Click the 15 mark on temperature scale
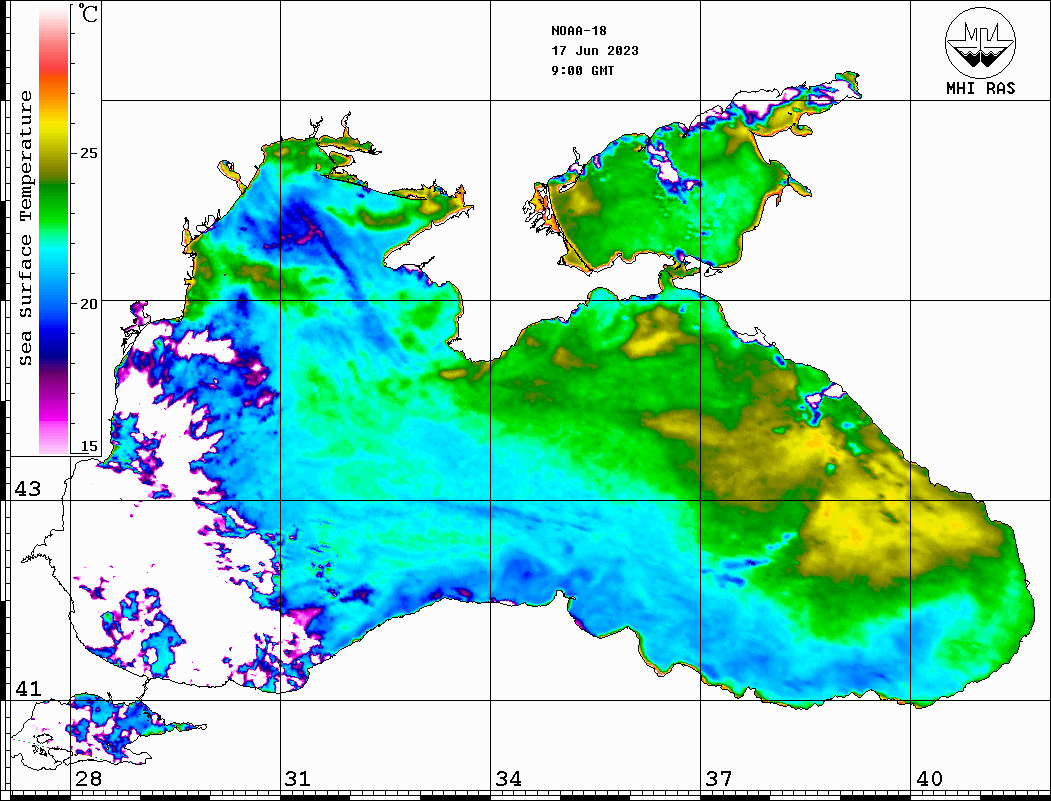 (x=89, y=446)
